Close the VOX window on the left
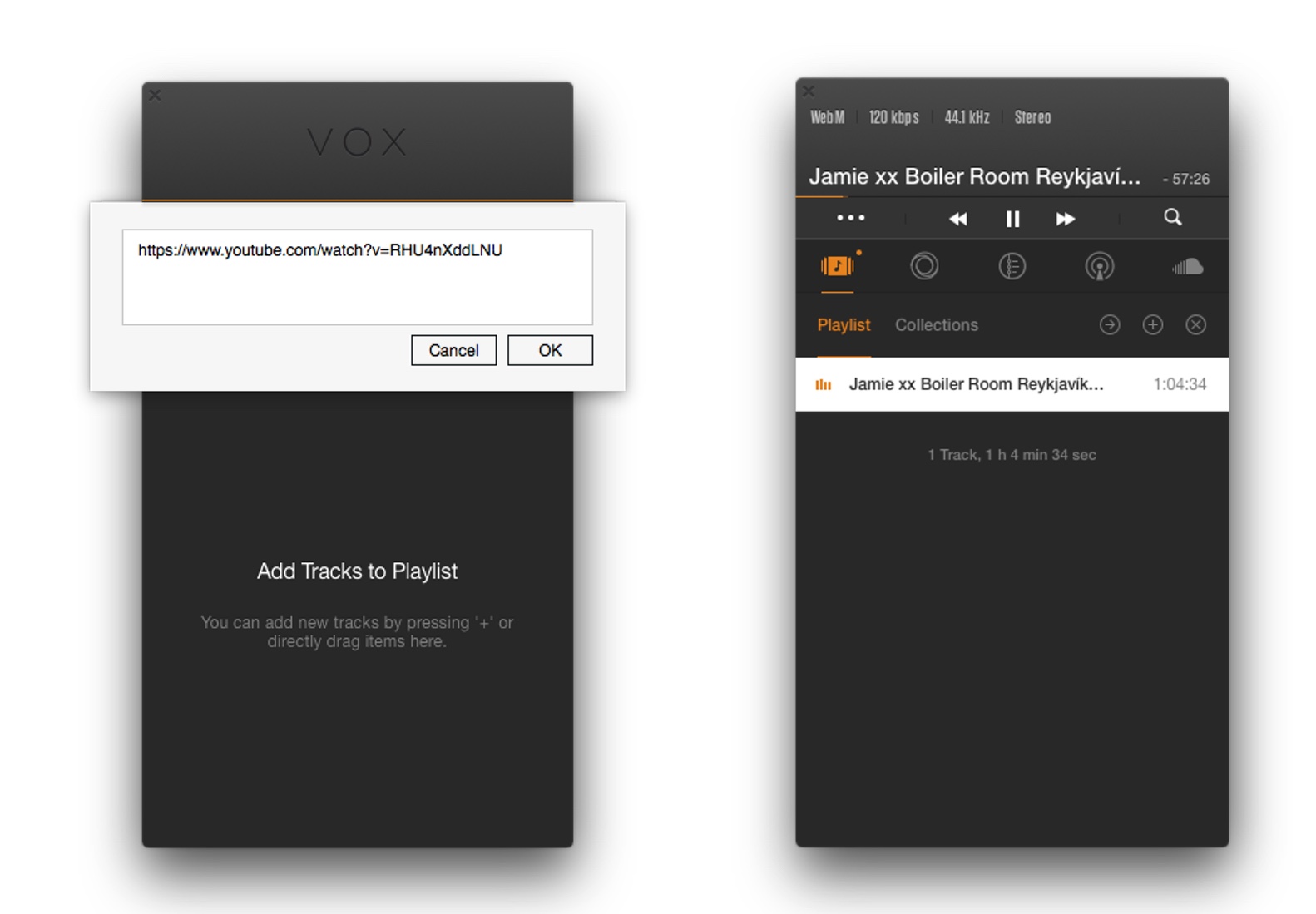1316x914 pixels. [156, 96]
